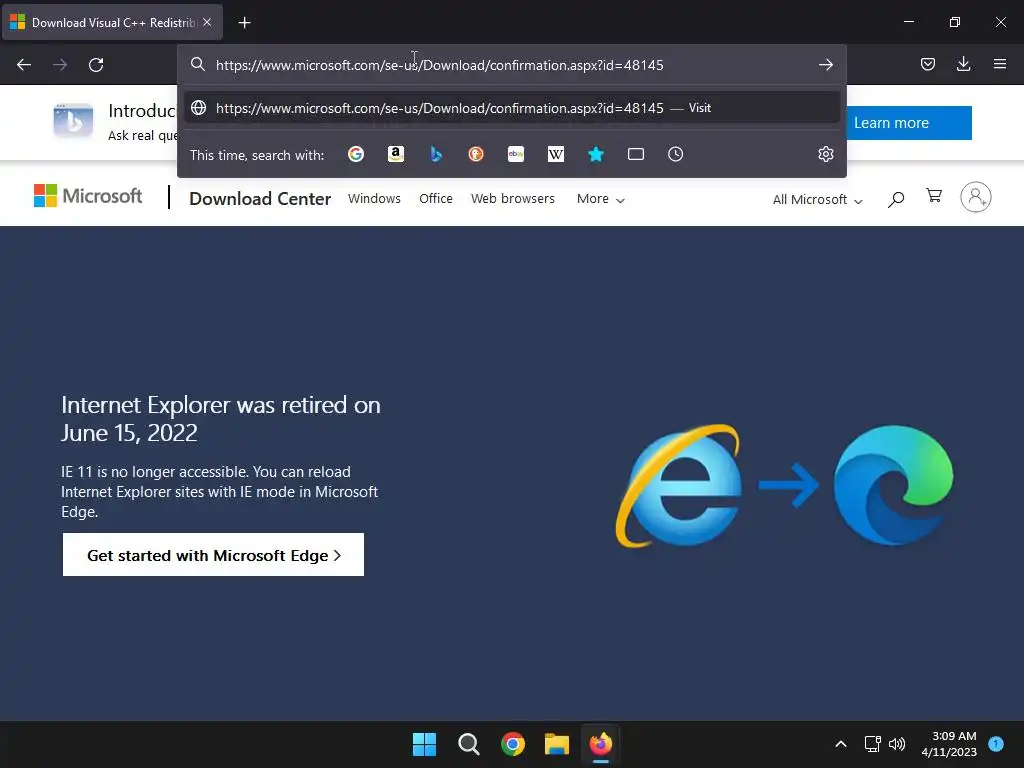Open search settings gear icon
1024x768 pixels.
[825, 154]
